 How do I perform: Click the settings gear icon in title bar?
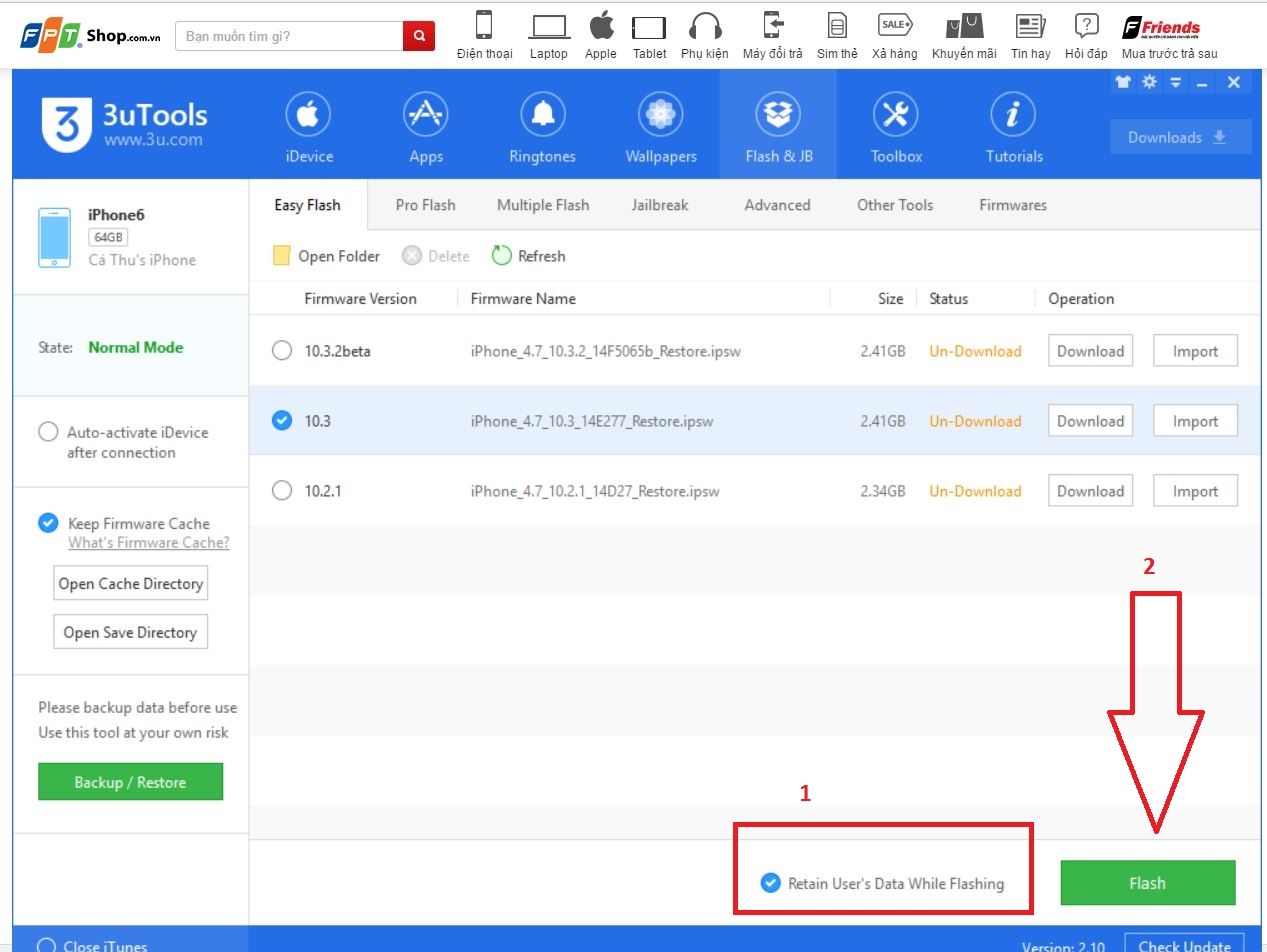1149,83
